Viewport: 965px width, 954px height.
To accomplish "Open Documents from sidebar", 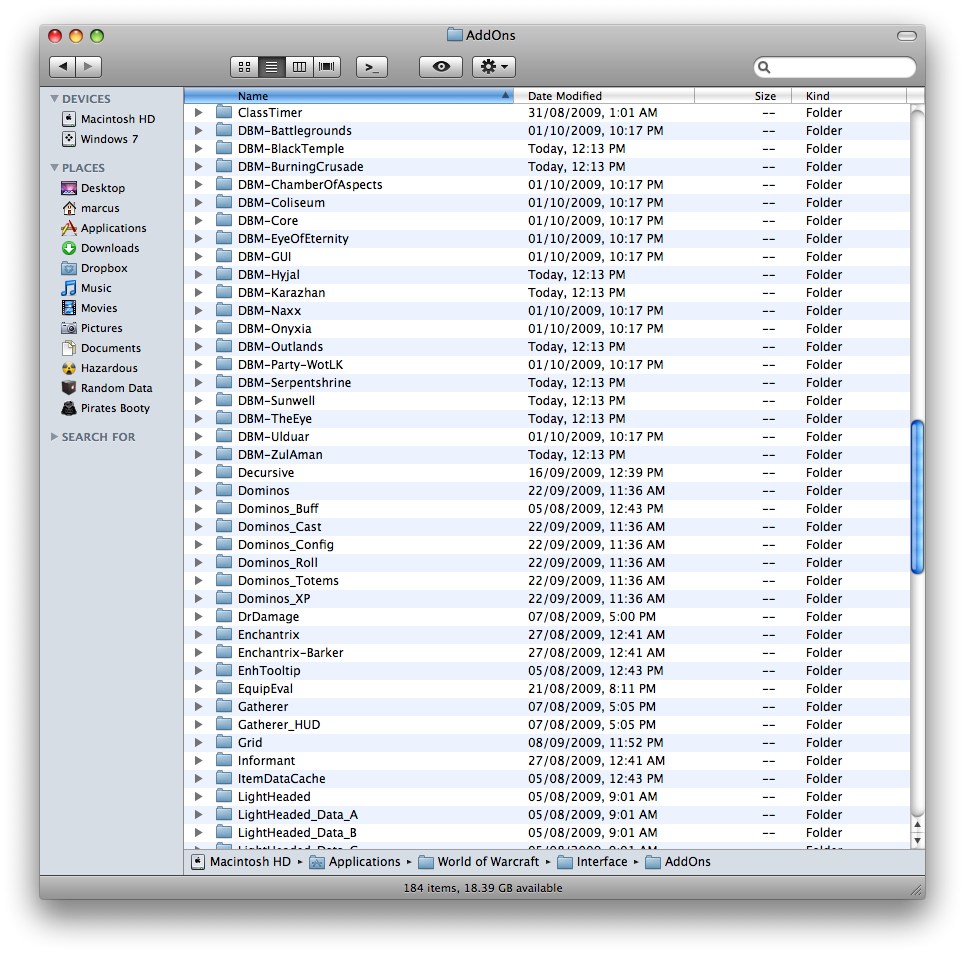I will [102, 348].
